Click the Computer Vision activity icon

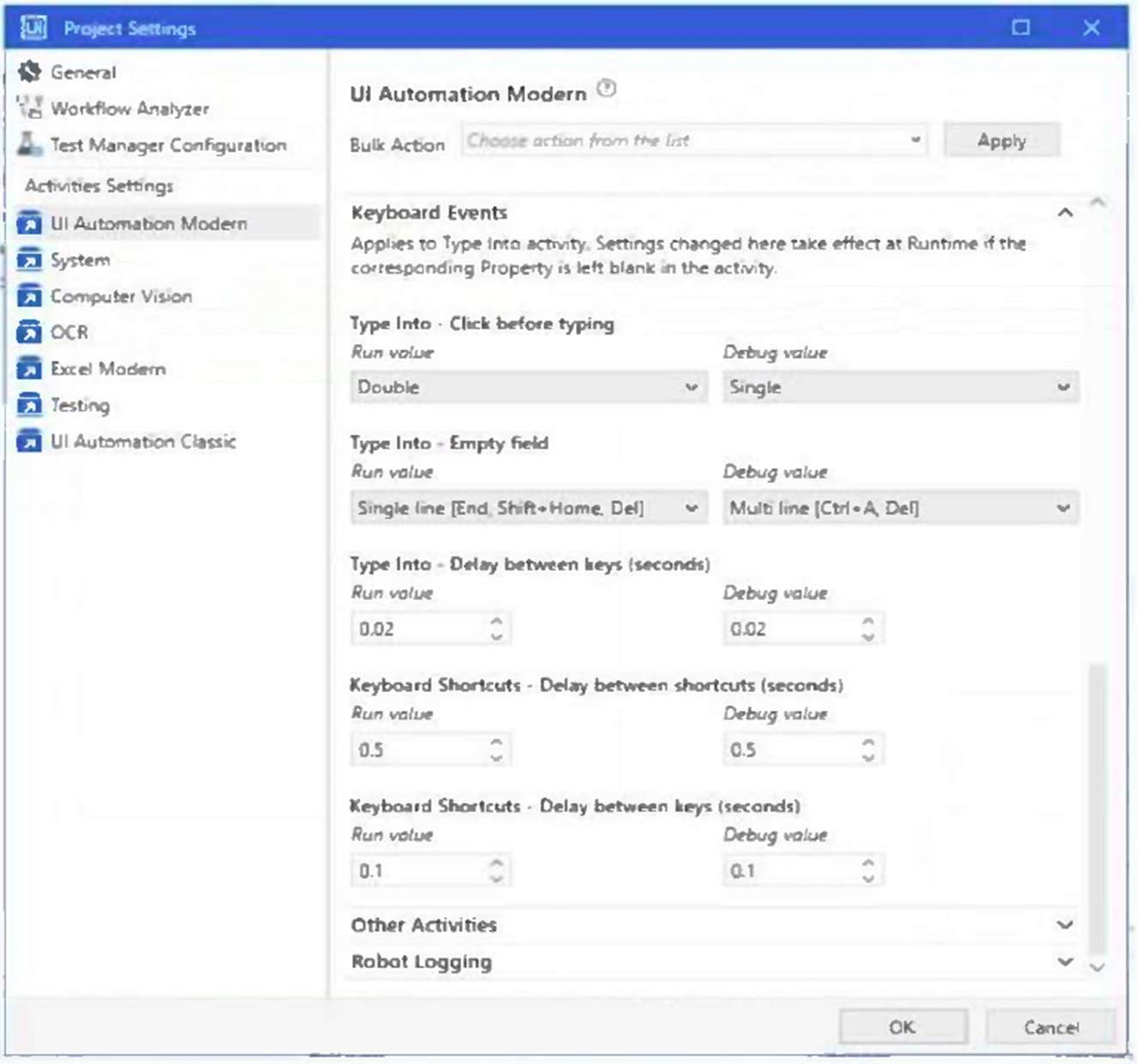(x=29, y=296)
